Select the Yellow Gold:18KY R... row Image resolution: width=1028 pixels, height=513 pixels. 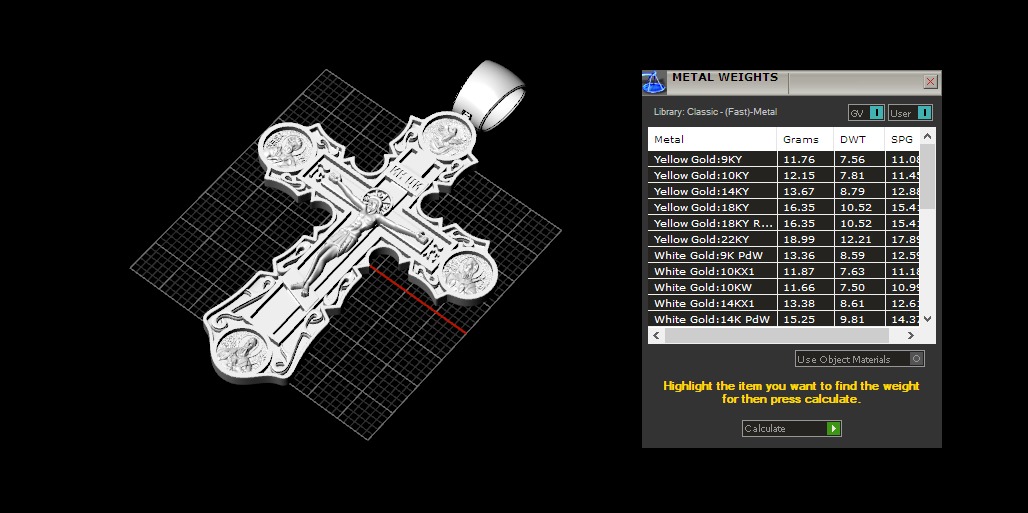(783, 223)
